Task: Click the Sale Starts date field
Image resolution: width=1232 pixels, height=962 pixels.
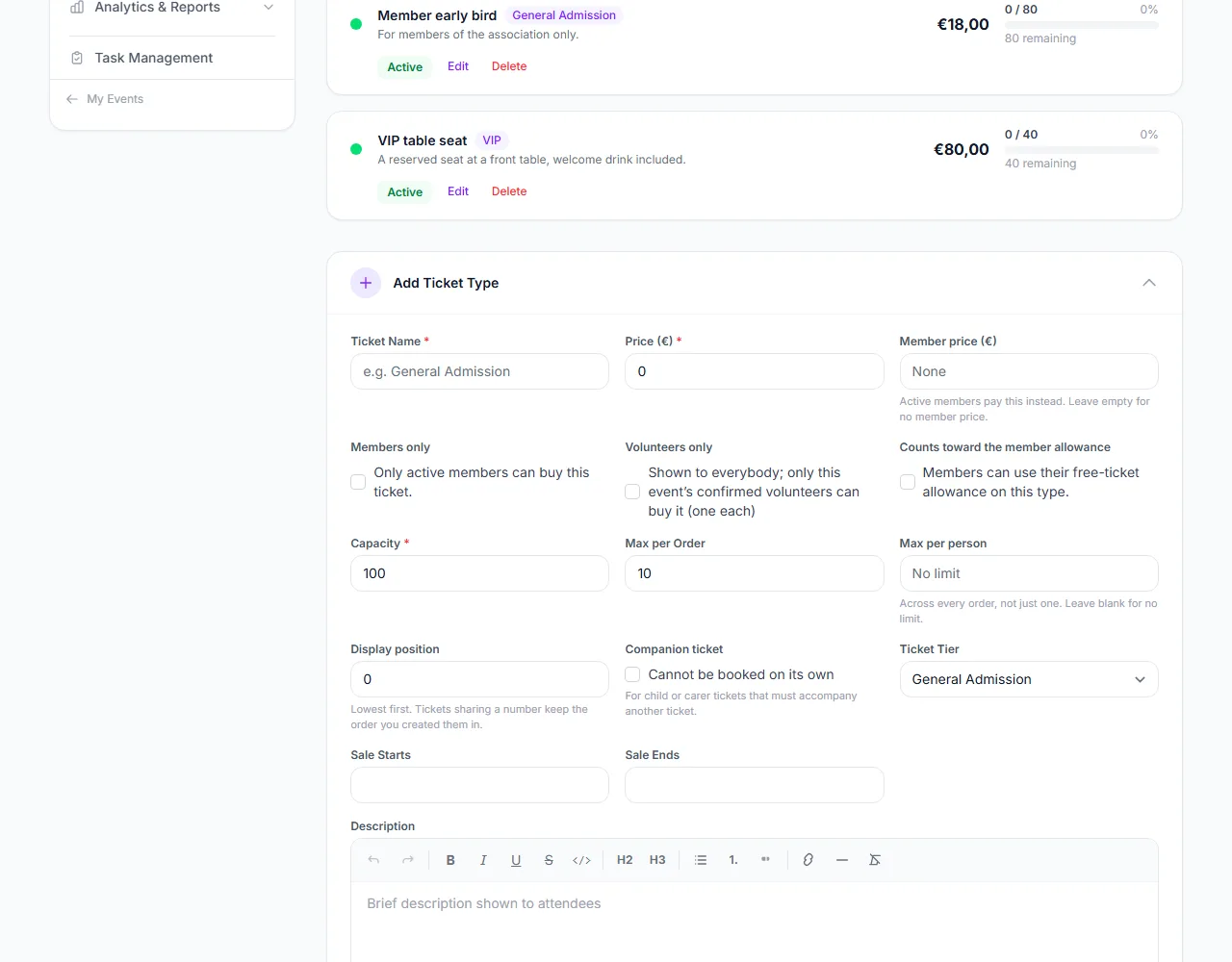Action: 480,785
